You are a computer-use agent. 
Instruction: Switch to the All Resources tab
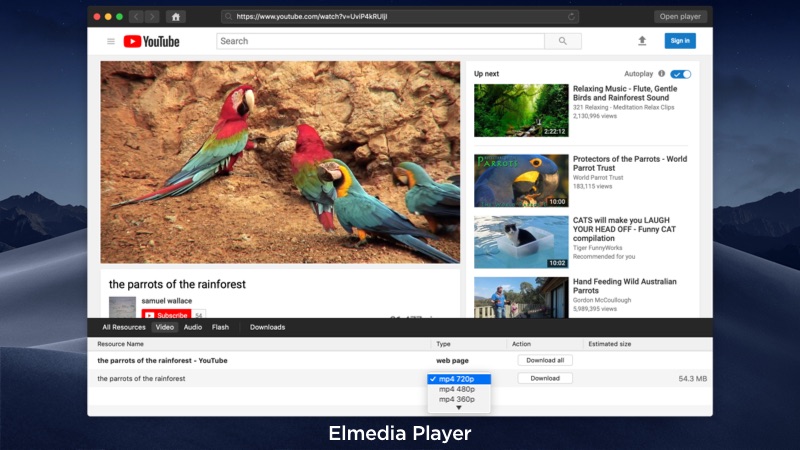click(123, 327)
